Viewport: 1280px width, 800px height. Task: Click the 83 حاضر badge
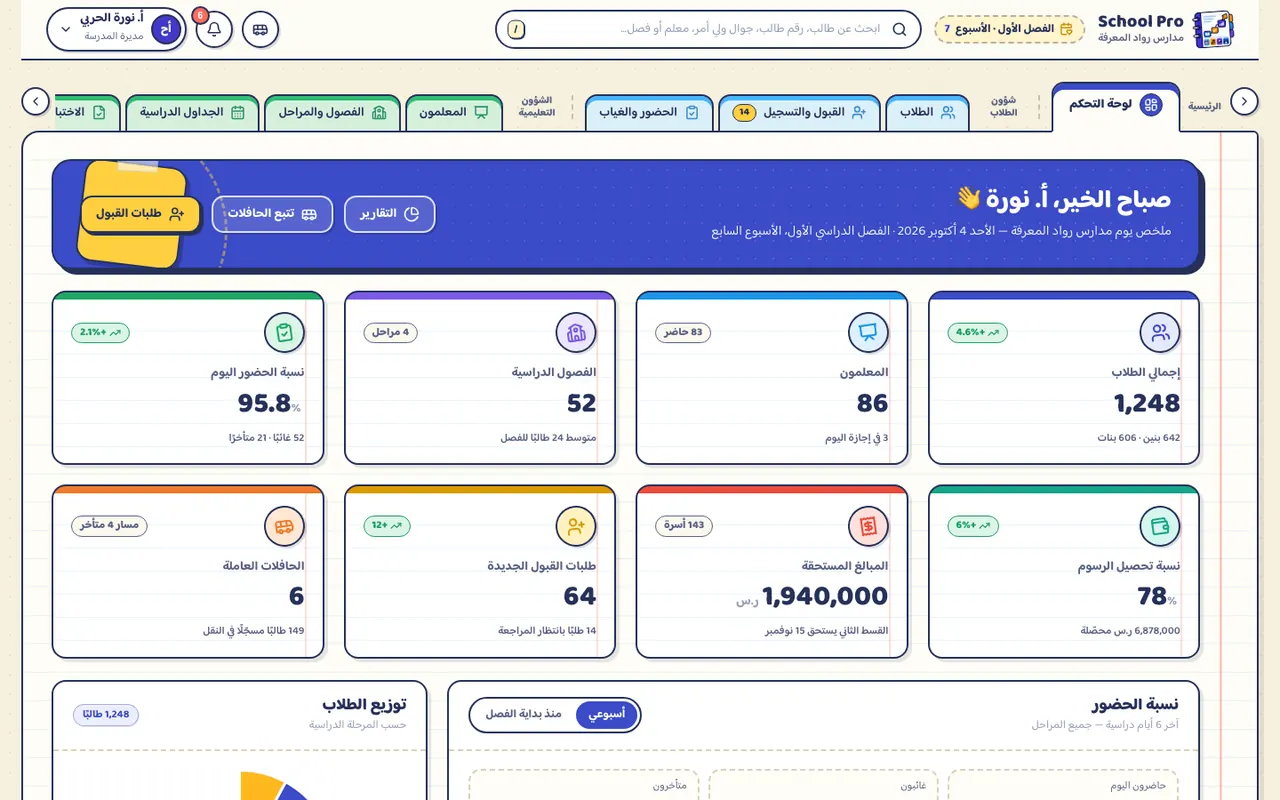(x=683, y=332)
